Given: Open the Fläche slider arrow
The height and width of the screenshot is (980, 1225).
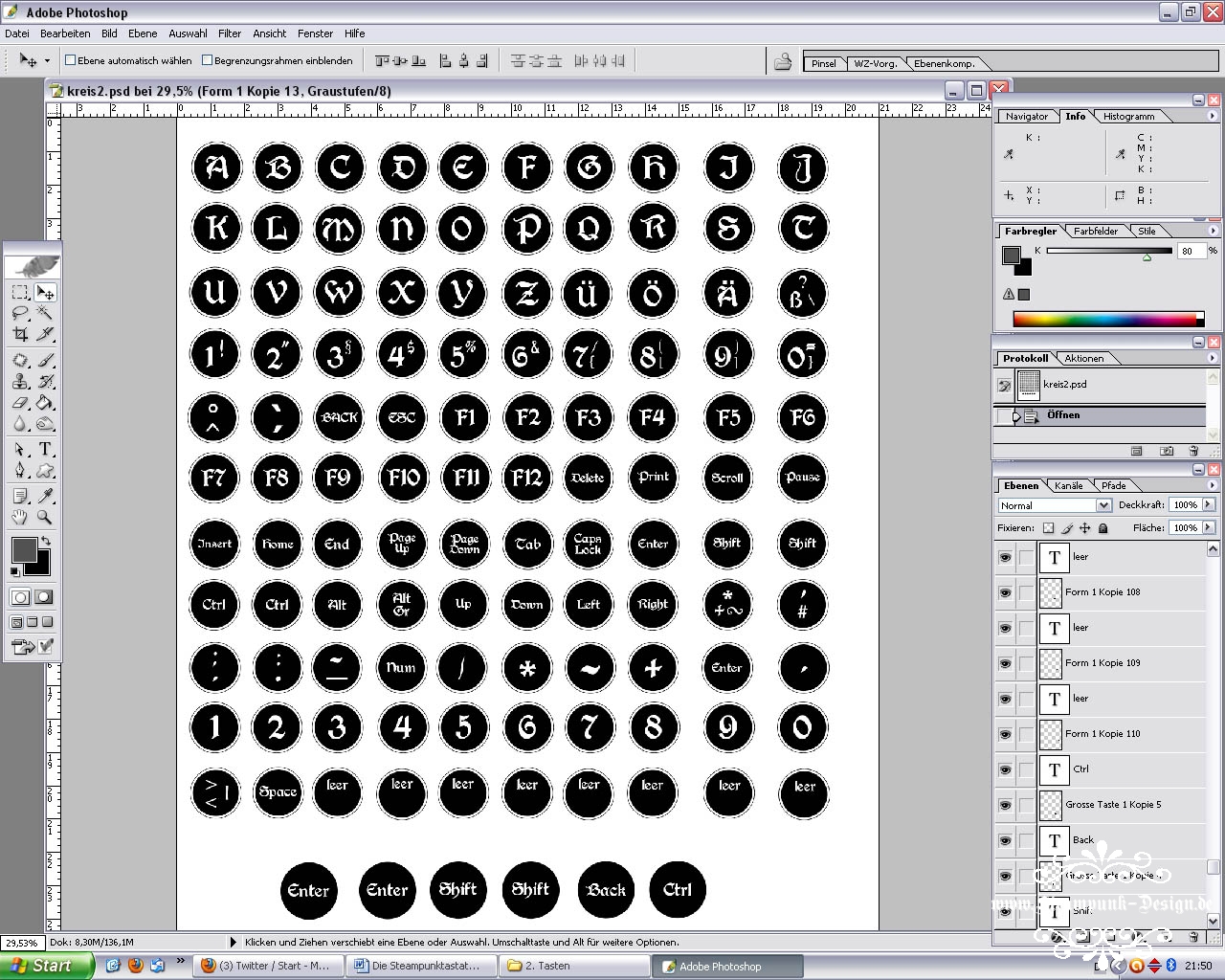Looking at the screenshot, I should (x=1209, y=527).
